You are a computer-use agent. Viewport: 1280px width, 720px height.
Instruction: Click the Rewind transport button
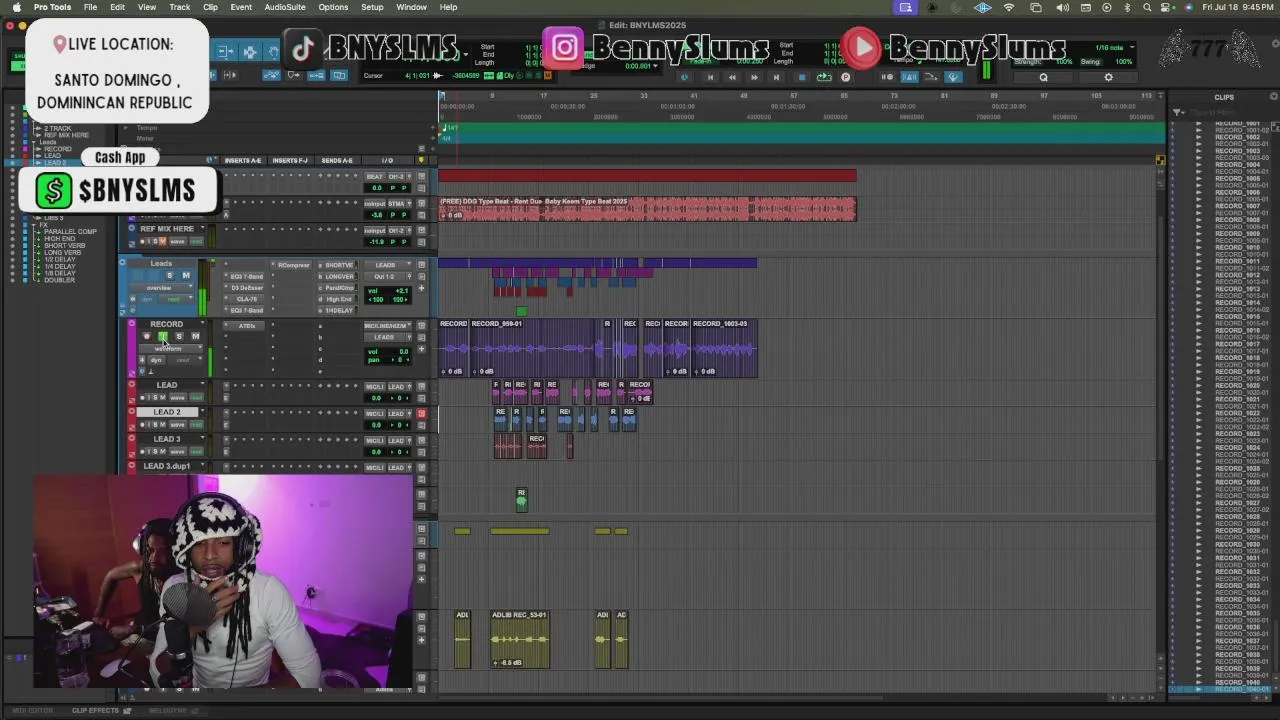click(x=732, y=77)
